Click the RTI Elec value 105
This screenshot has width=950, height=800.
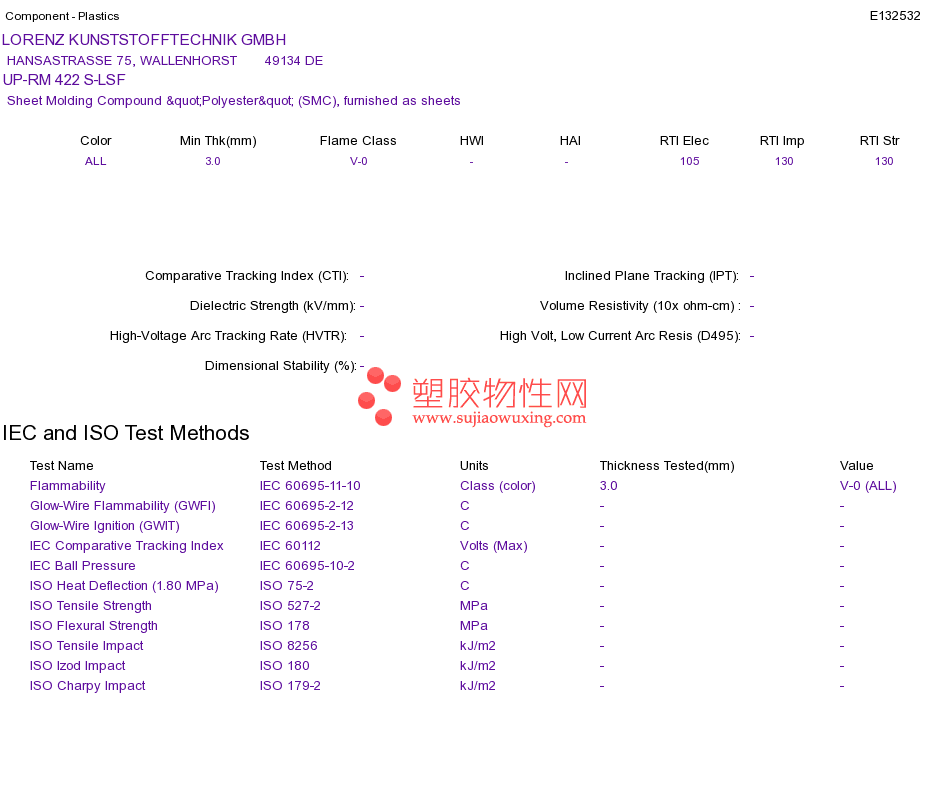(x=689, y=161)
